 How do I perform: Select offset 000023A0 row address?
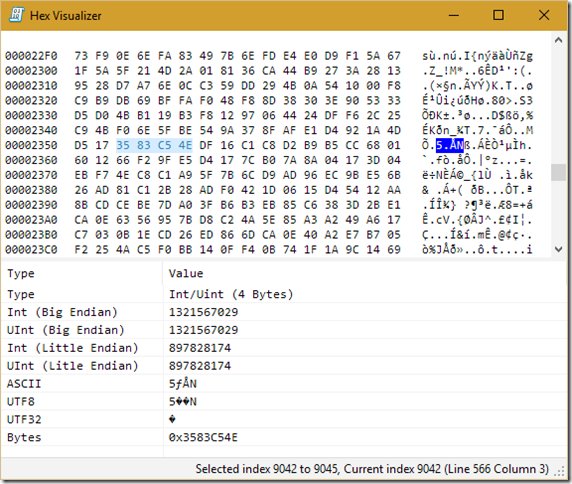(x=31, y=220)
